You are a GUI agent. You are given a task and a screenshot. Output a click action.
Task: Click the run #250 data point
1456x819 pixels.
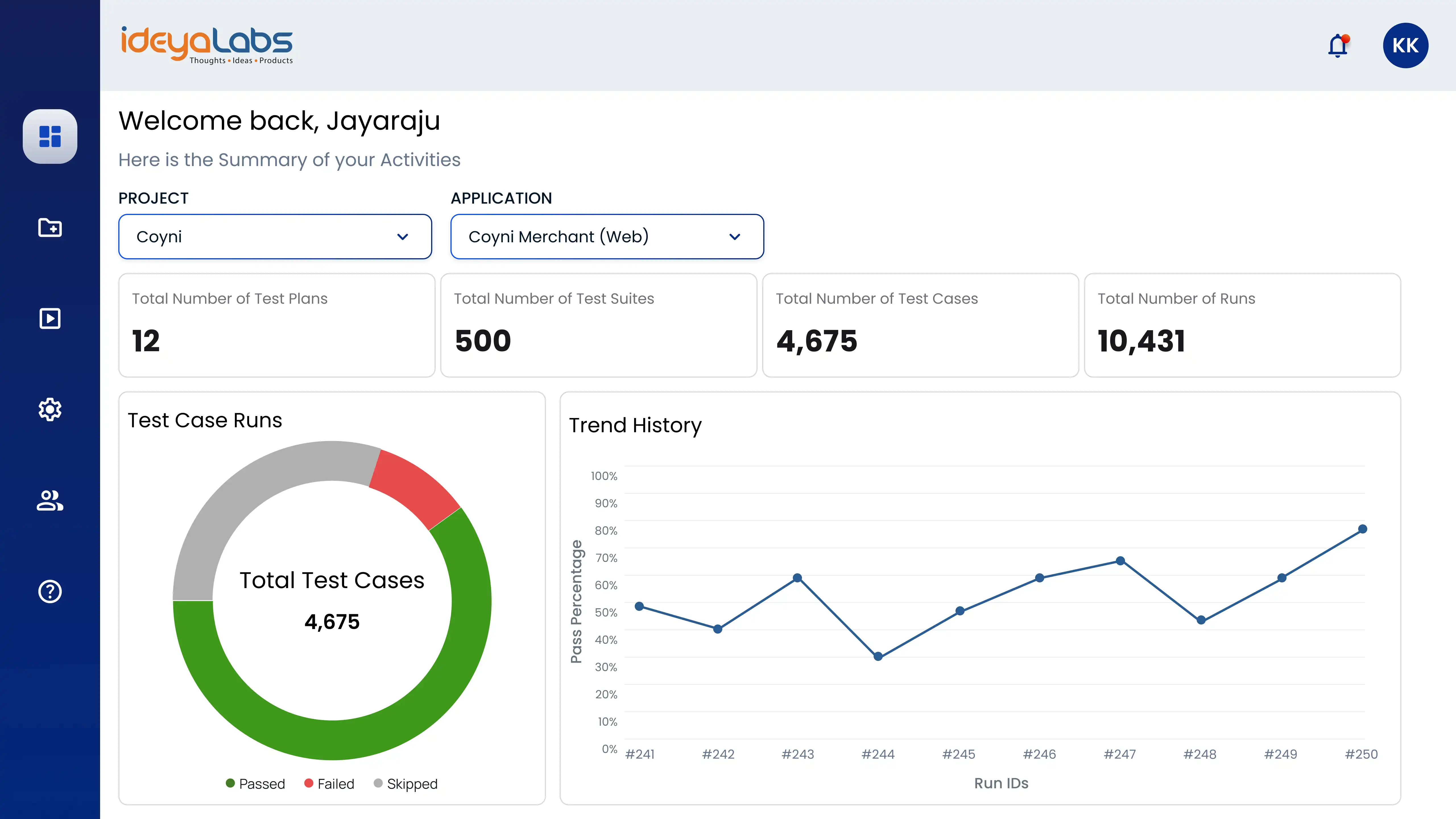(1362, 529)
